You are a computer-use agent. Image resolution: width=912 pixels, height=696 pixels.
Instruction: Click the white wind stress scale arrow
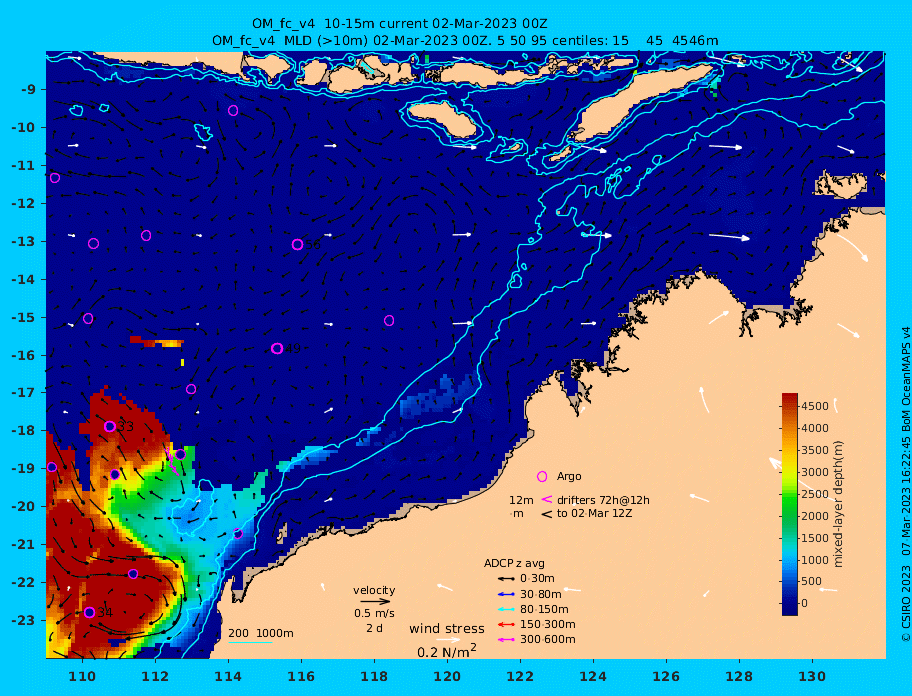(448, 640)
